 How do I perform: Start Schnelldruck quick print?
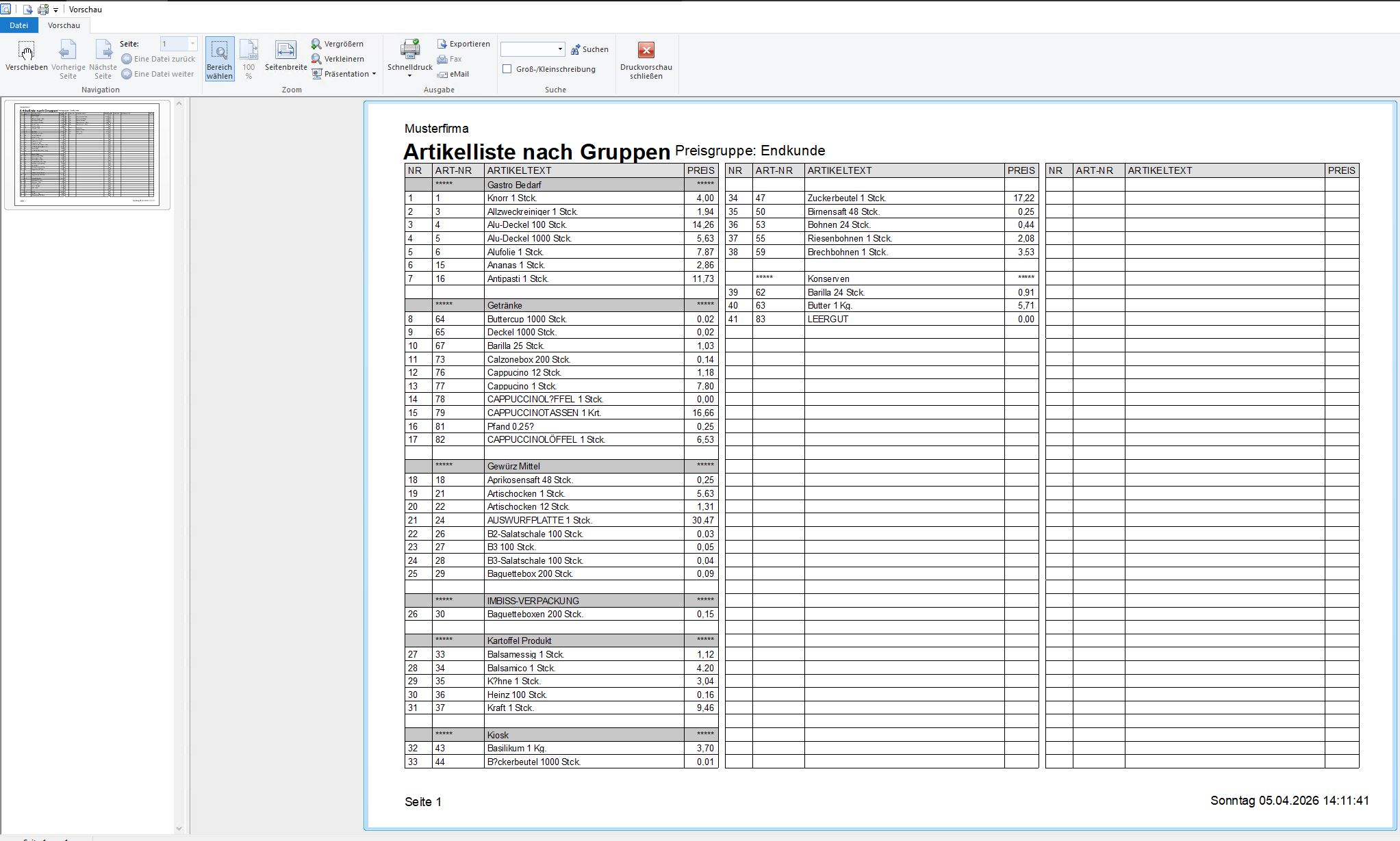point(409,53)
